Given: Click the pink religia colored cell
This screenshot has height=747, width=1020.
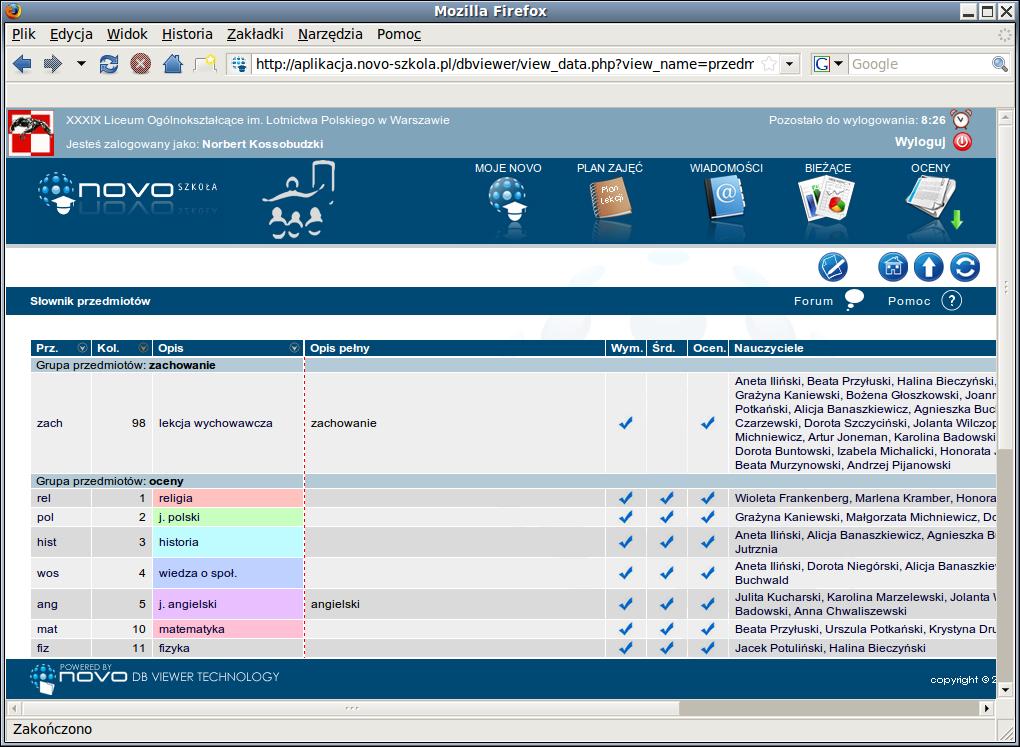Looking at the screenshot, I should [x=228, y=498].
